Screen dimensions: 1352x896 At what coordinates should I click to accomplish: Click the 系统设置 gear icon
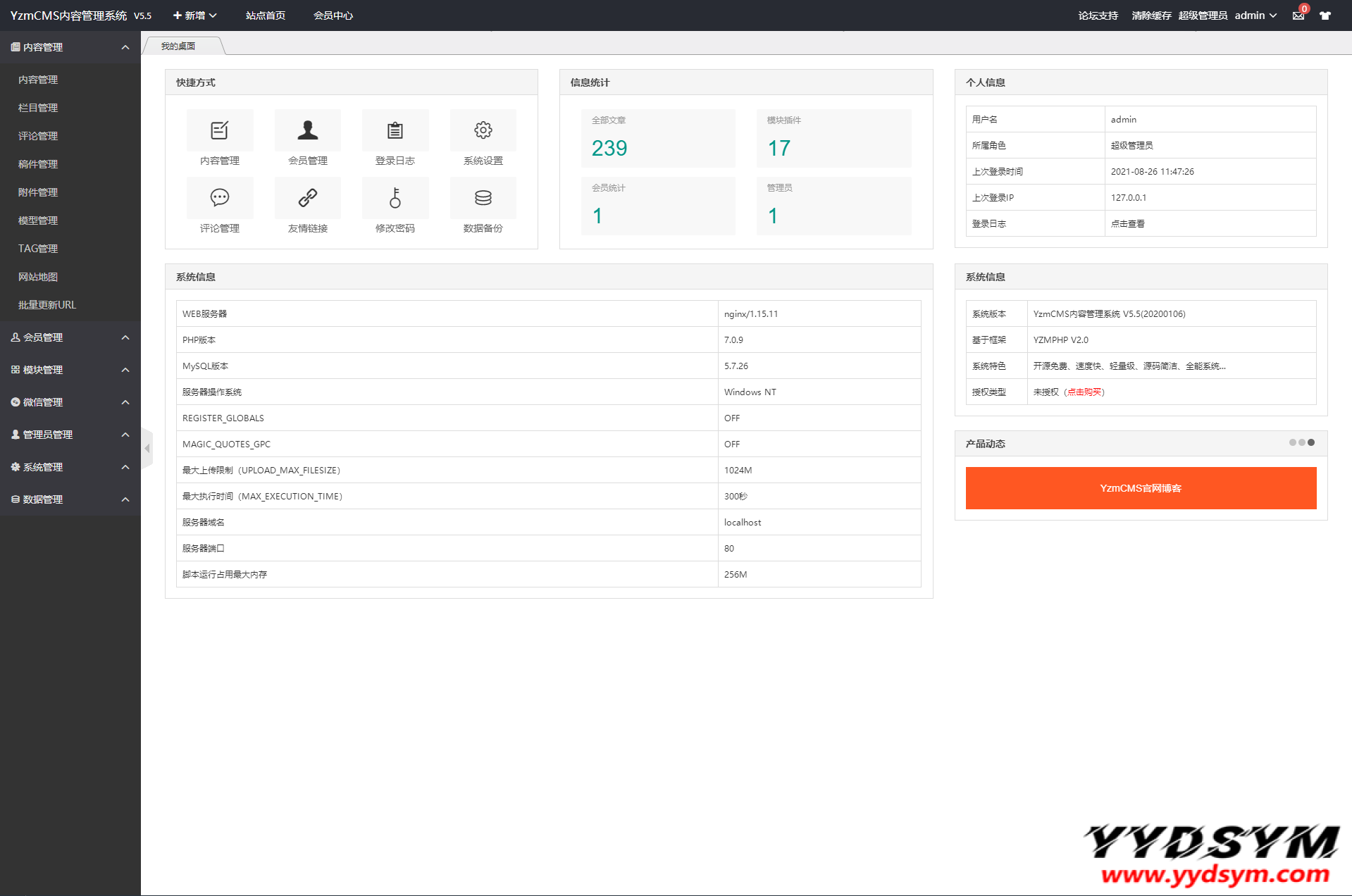point(483,130)
